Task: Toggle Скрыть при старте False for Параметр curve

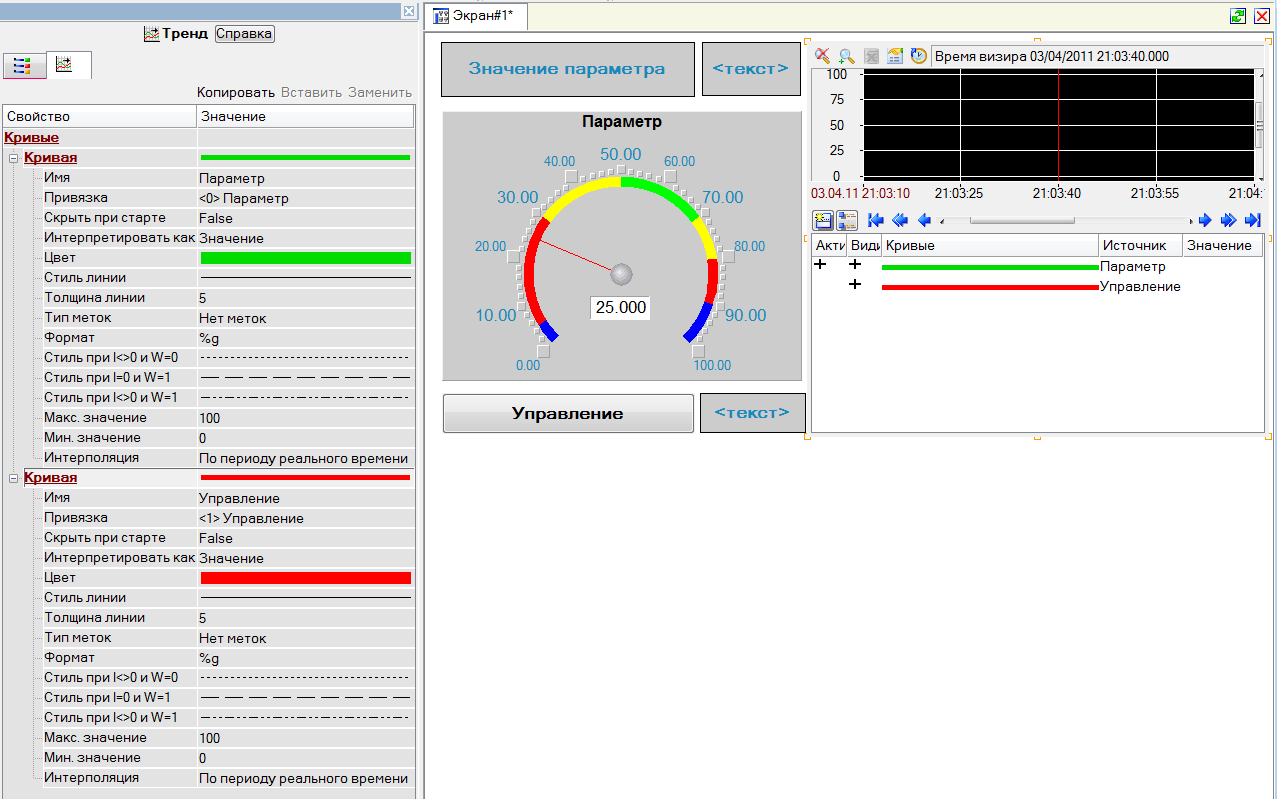Action: tap(306, 218)
